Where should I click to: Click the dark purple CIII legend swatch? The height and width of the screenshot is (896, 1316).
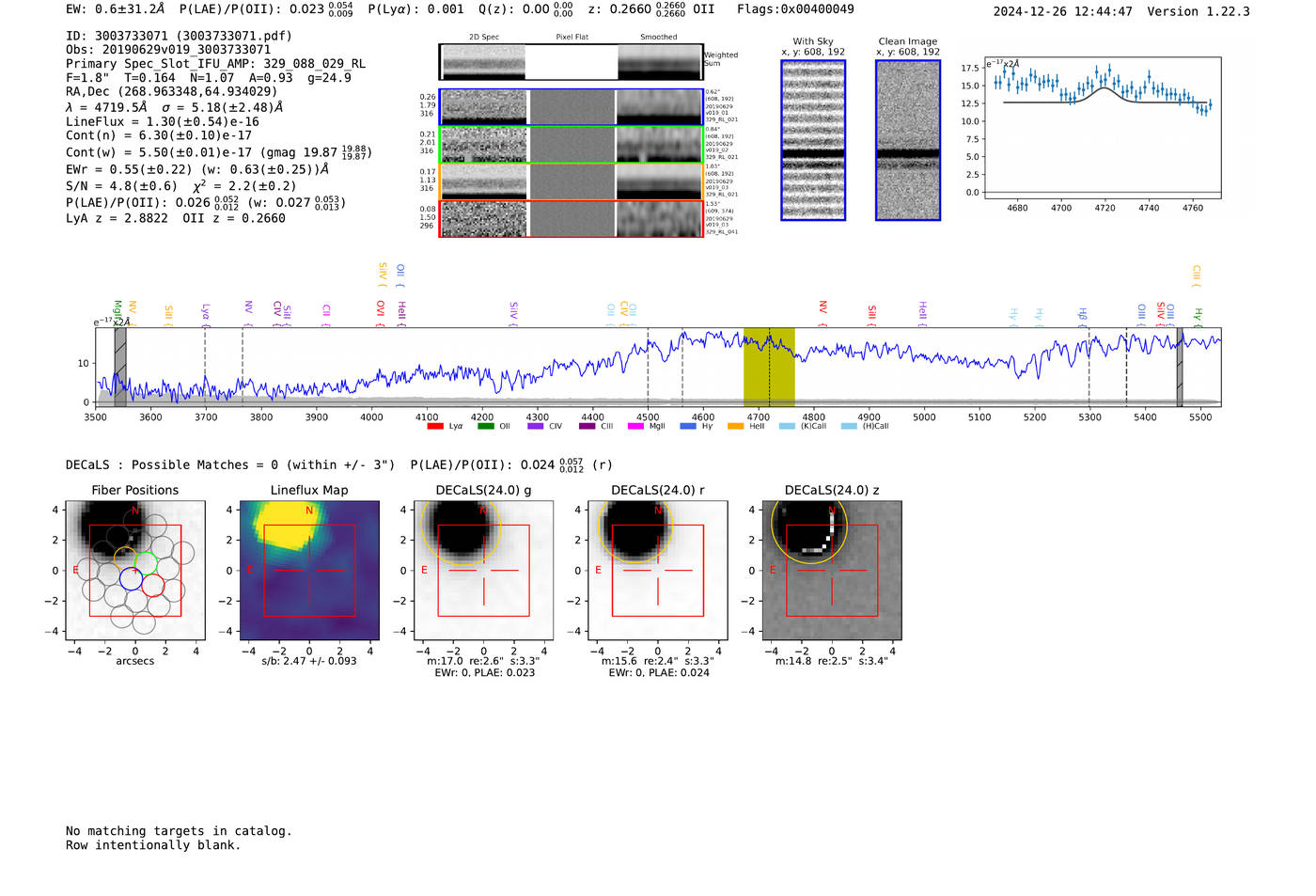[x=587, y=426]
